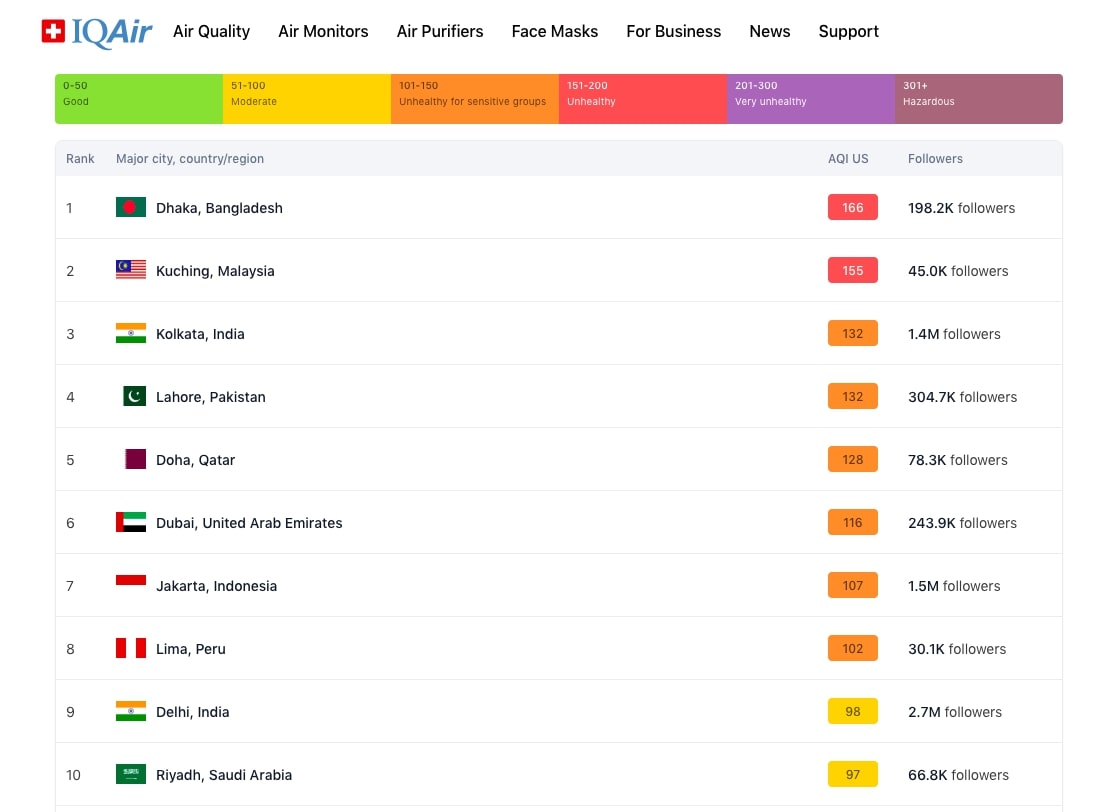1106x812 pixels.
Task: Open Lahore, Pakistan city link
Action: 211,397
